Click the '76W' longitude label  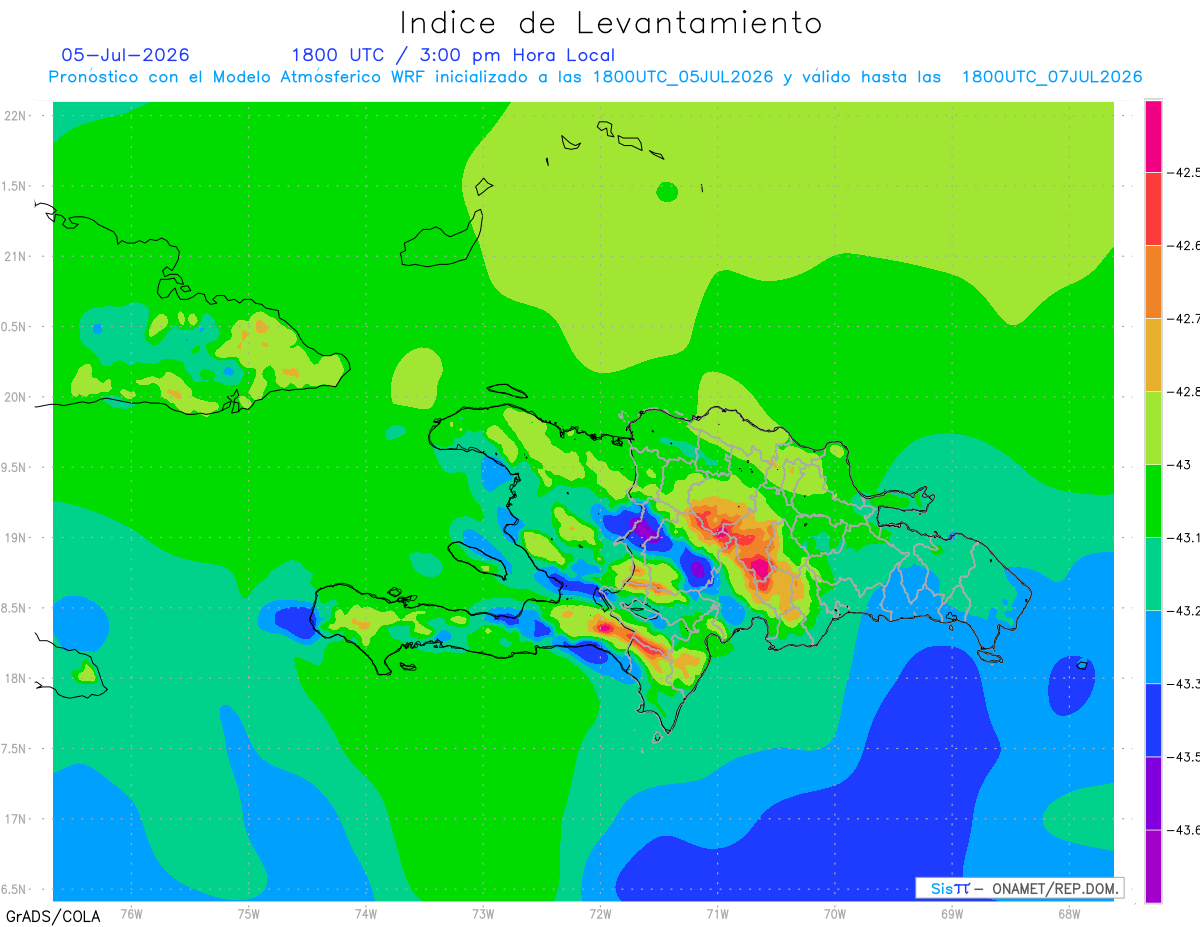pos(131,913)
